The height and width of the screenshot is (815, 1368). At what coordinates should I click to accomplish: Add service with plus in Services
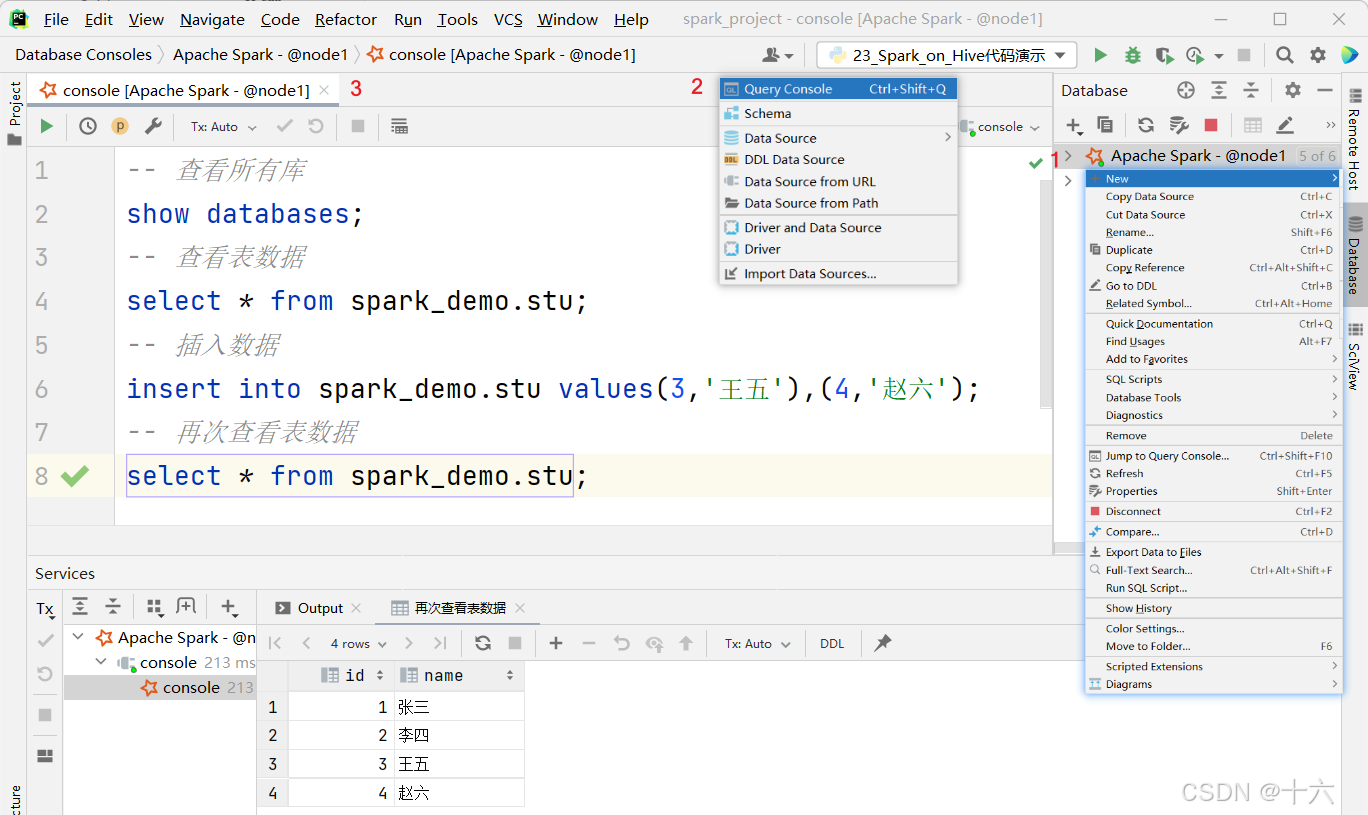click(228, 606)
